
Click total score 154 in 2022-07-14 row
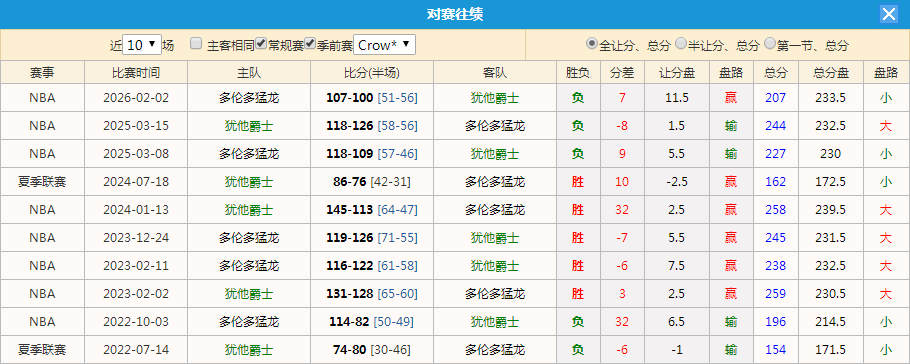(775, 350)
